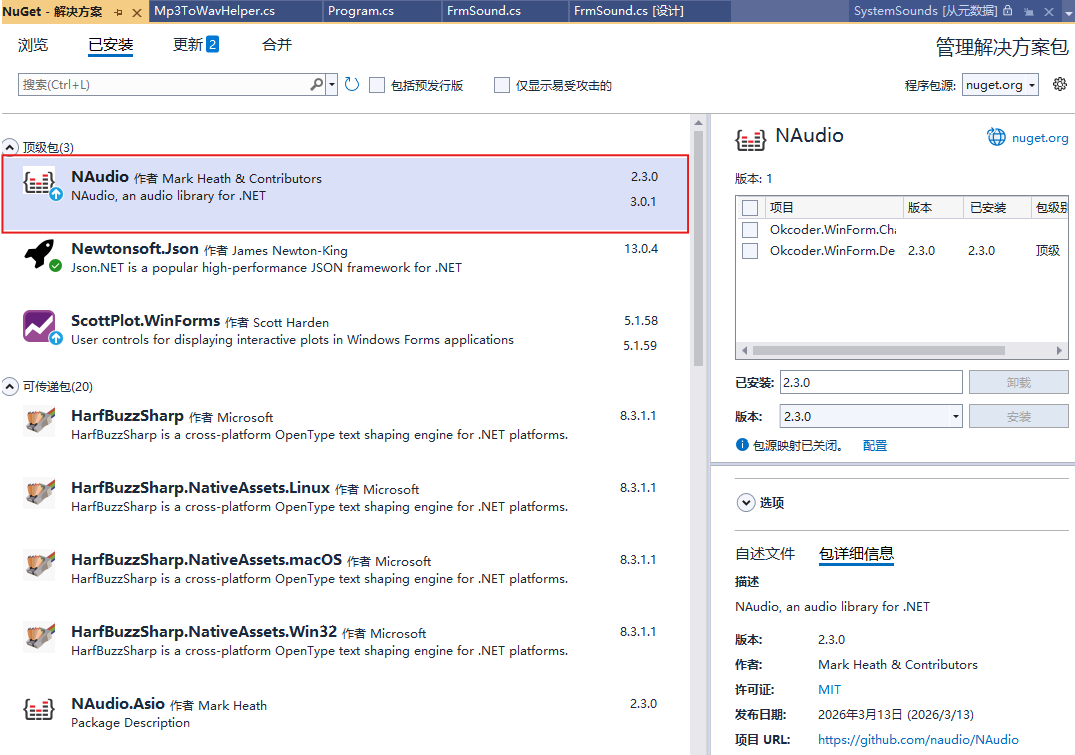Switch to the 更新 tab
The width and height of the screenshot is (1075, 755).
pyautogui.click(x=195, y=45)
